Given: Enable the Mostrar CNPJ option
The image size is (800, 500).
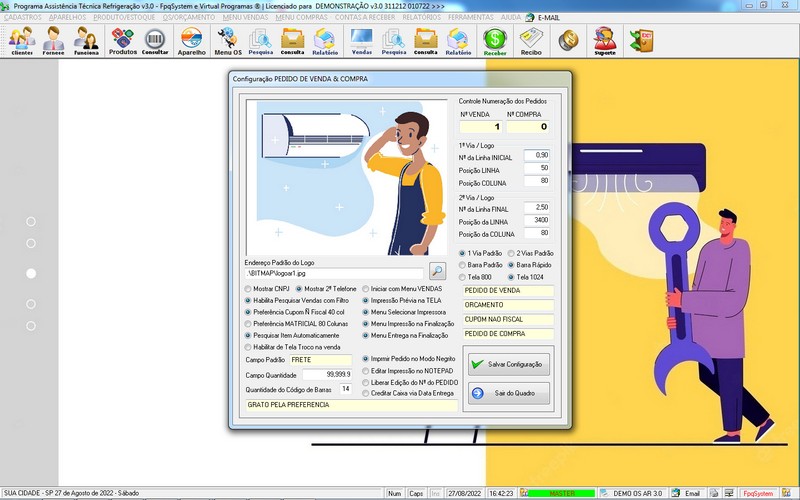Looking at the screenshot, I should [249, 288].
